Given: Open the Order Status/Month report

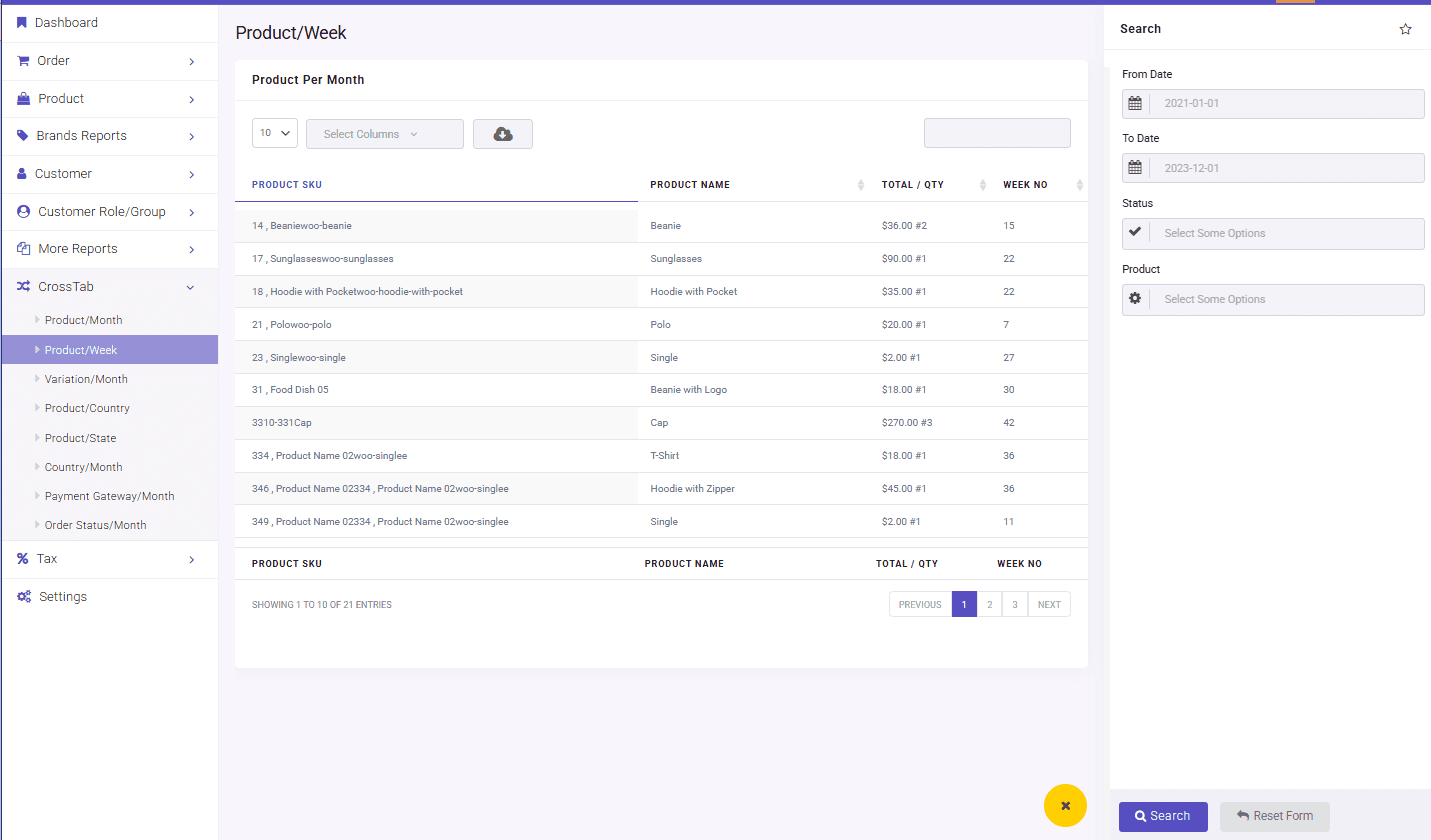Looking at the screenshot, I should pyautogui.click(x=95, y=524).
